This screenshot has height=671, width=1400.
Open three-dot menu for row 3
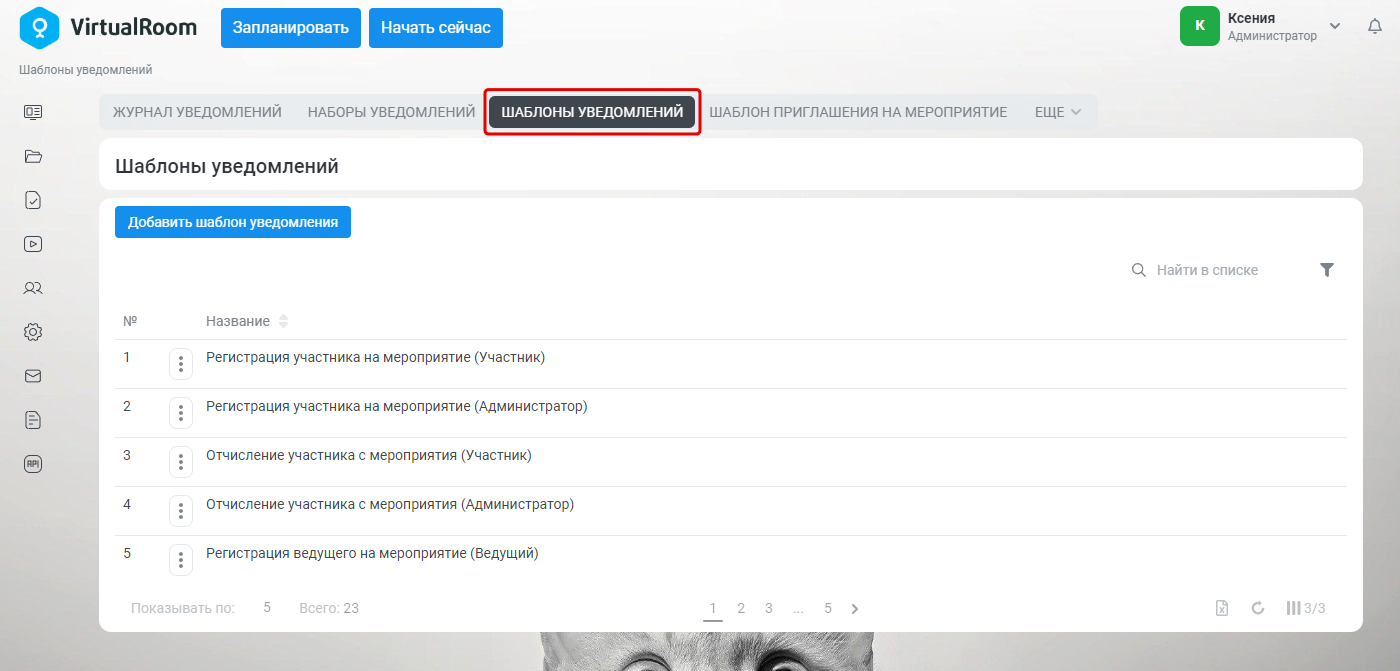[x=181, y=462]
